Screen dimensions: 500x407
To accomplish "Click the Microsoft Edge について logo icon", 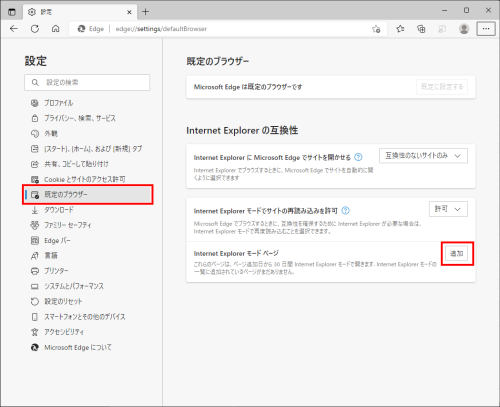I will pyautogui.click(x=35, y=347).
